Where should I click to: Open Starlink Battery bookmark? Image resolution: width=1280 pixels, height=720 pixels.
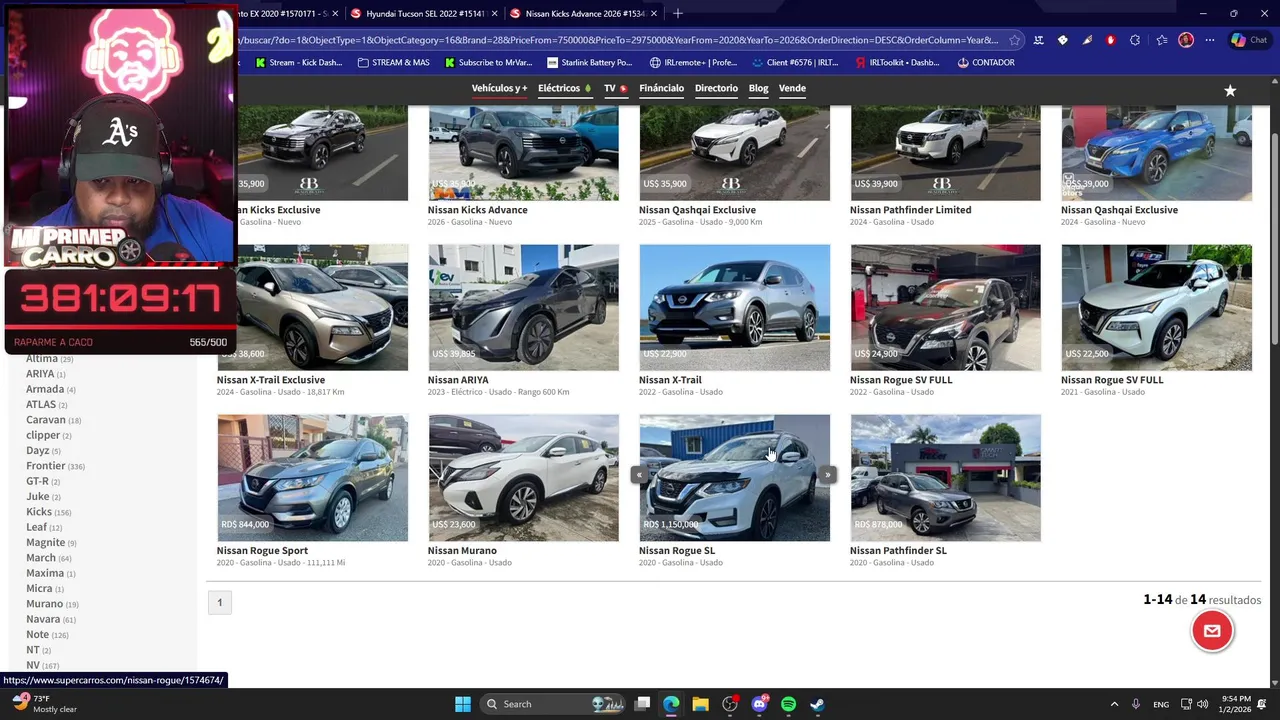[x=589, y=62]
